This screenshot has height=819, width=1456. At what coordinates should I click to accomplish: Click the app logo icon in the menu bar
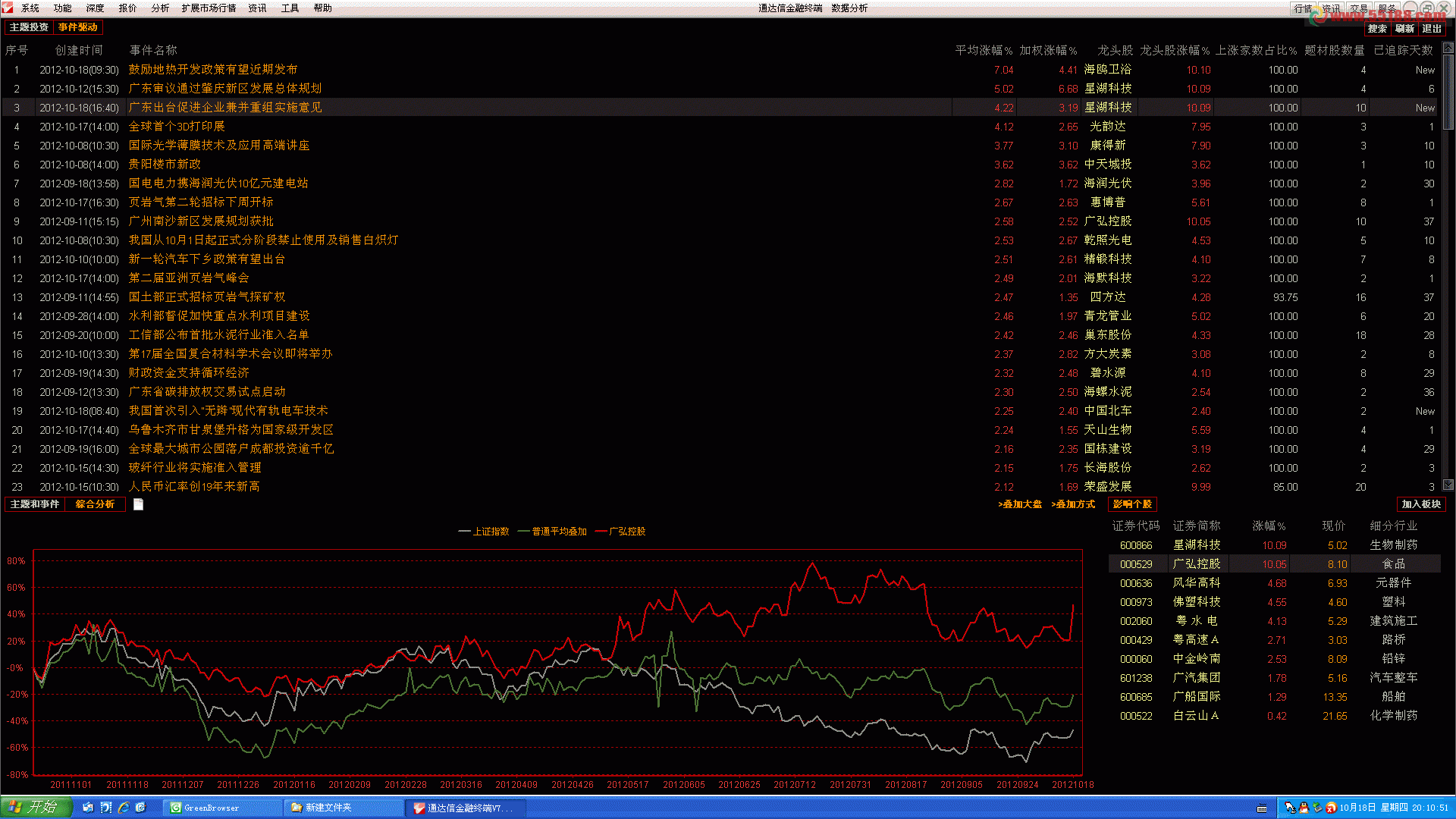point(8,8)
